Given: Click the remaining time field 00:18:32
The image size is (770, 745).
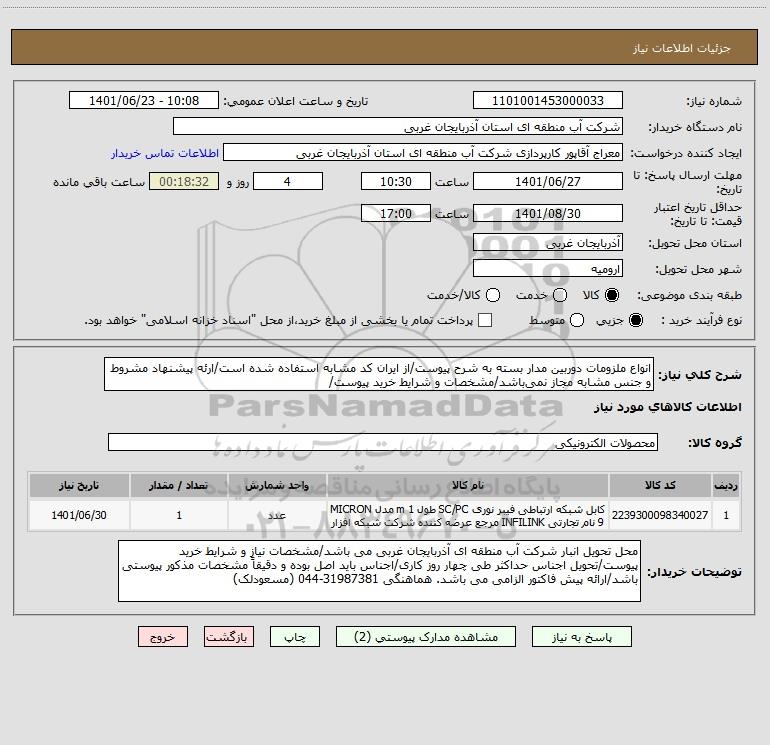Looking at the screenshot, I should pos(184,182).
